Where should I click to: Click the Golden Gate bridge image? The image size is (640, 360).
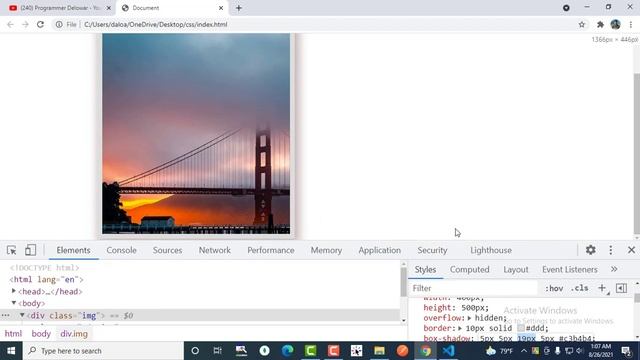tap(196, 134)
